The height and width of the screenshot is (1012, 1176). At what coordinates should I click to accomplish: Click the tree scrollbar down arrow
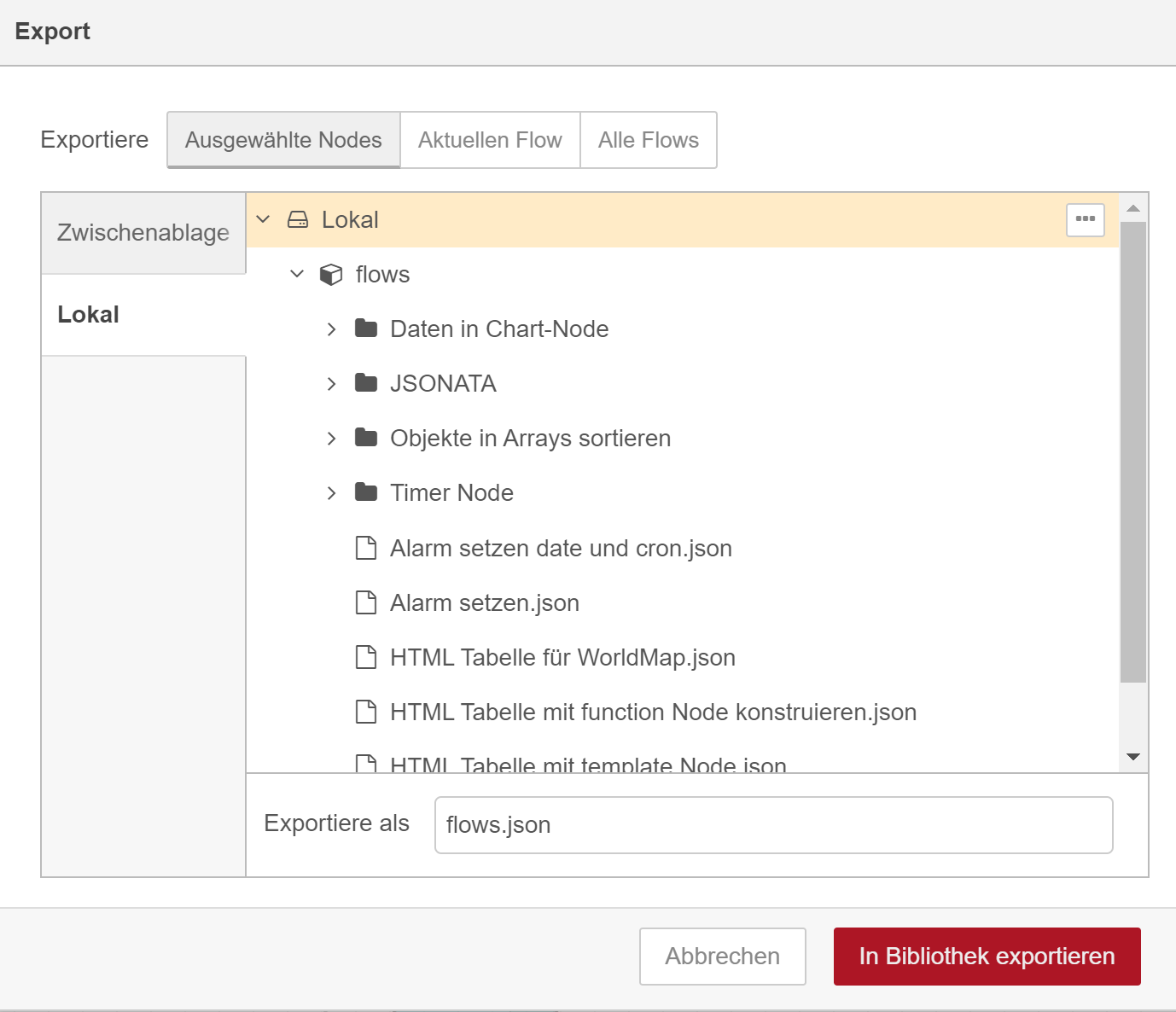(1133, 757)
